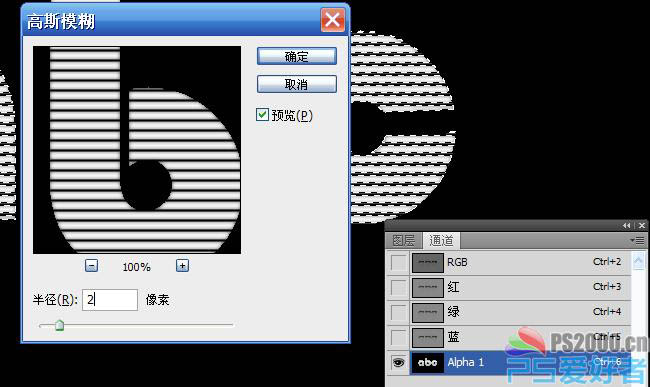Select the Alpha 1 channel name
Screen dimensions: 650x387
tap(466, 362)
